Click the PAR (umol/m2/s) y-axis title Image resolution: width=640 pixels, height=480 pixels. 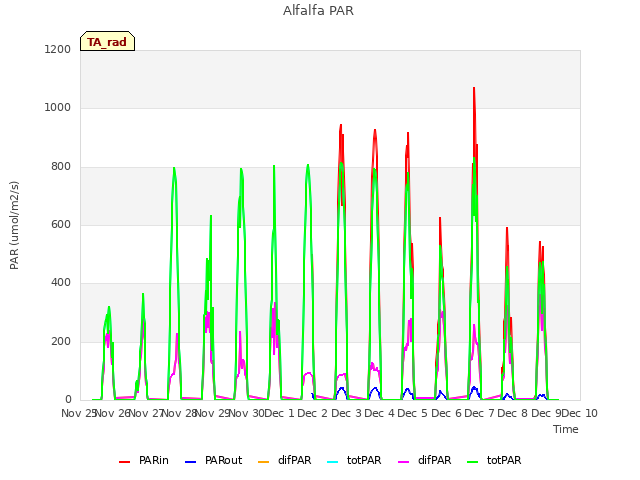[x=14, y=225]
